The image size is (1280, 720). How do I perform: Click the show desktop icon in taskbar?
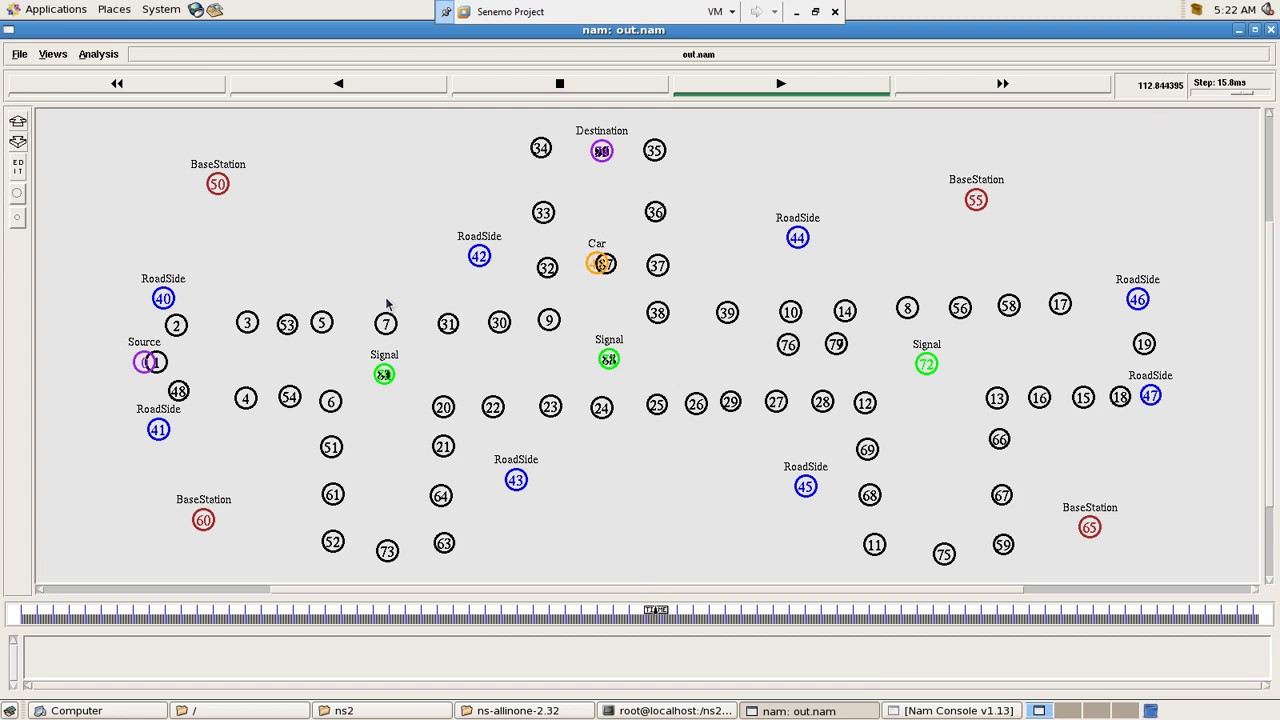10,711
